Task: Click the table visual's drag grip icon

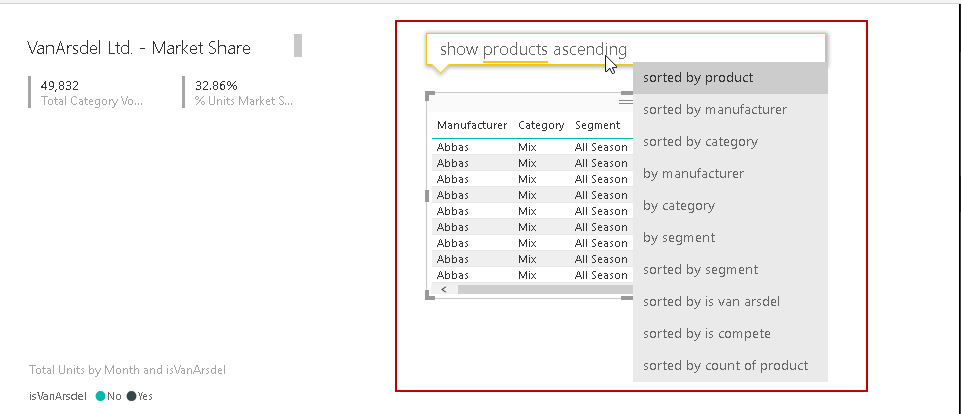Action: (625, 101)
